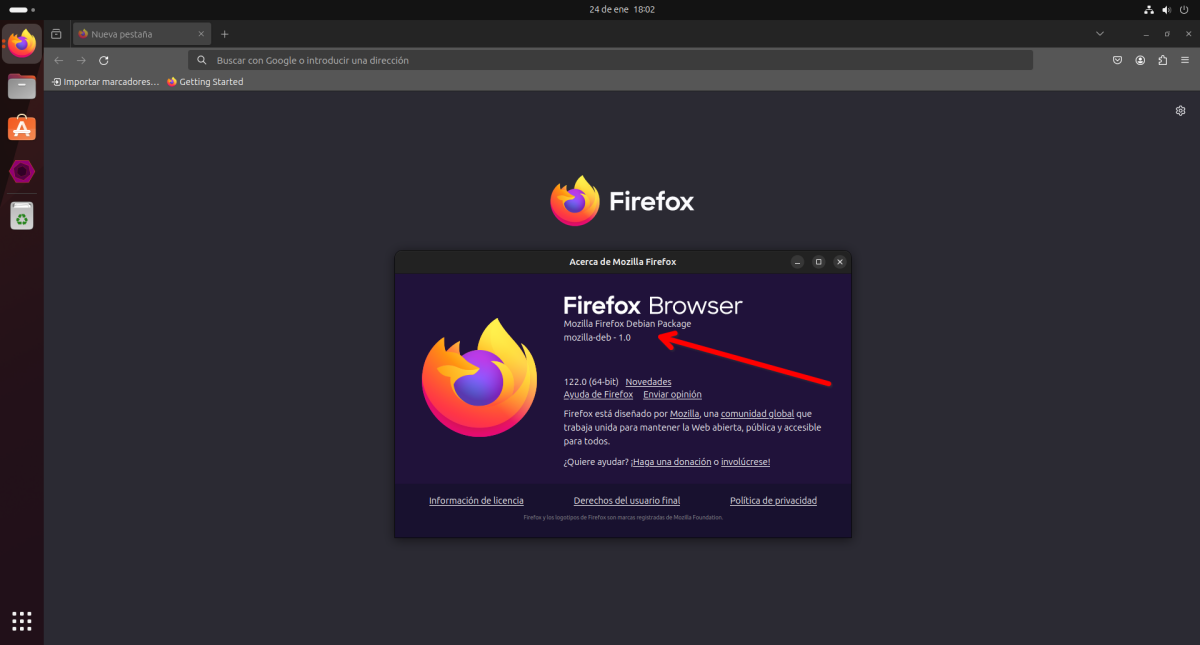The image size is (1200, 645).
Task: Click the Haga una donación link
Action: click(670, 462)
